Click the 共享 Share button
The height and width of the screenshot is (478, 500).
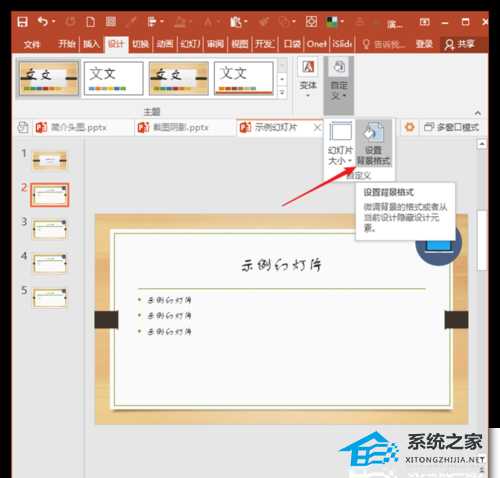coord(460,44)
